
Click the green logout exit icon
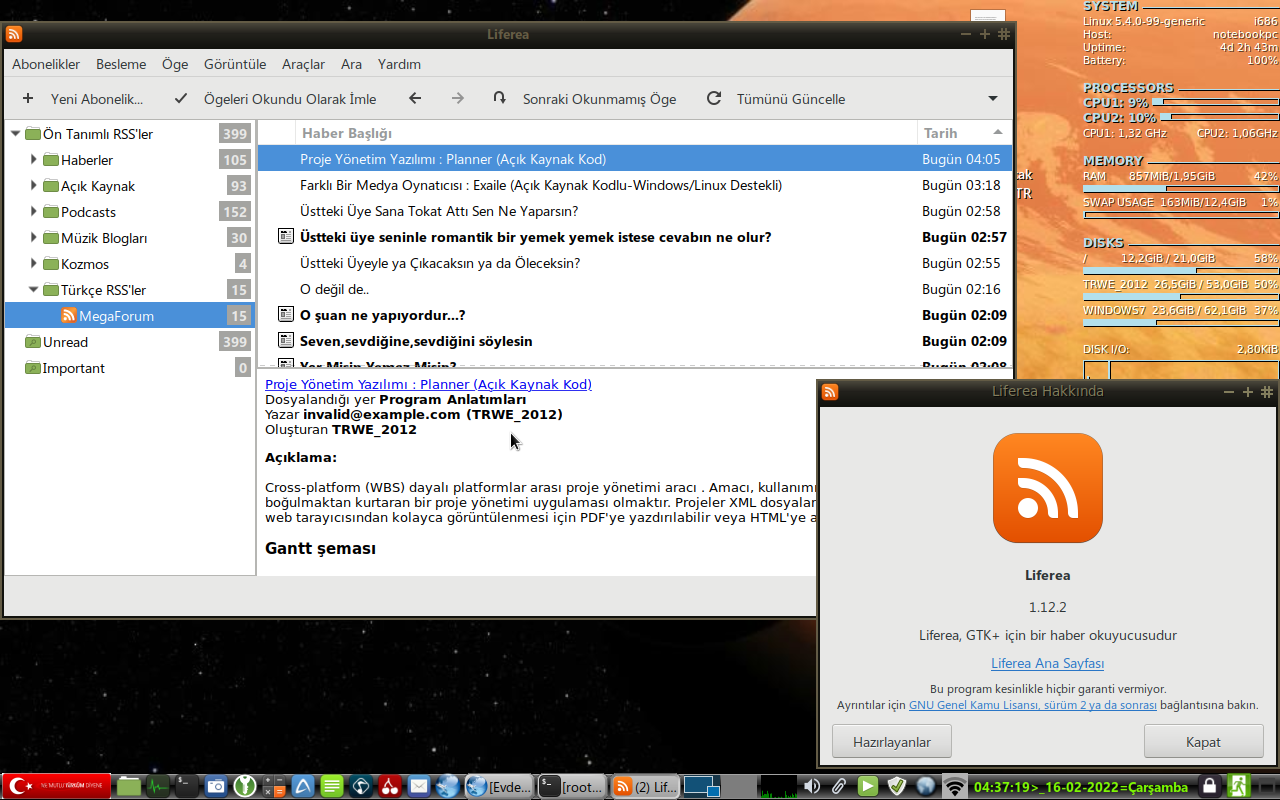point(1240,786)
